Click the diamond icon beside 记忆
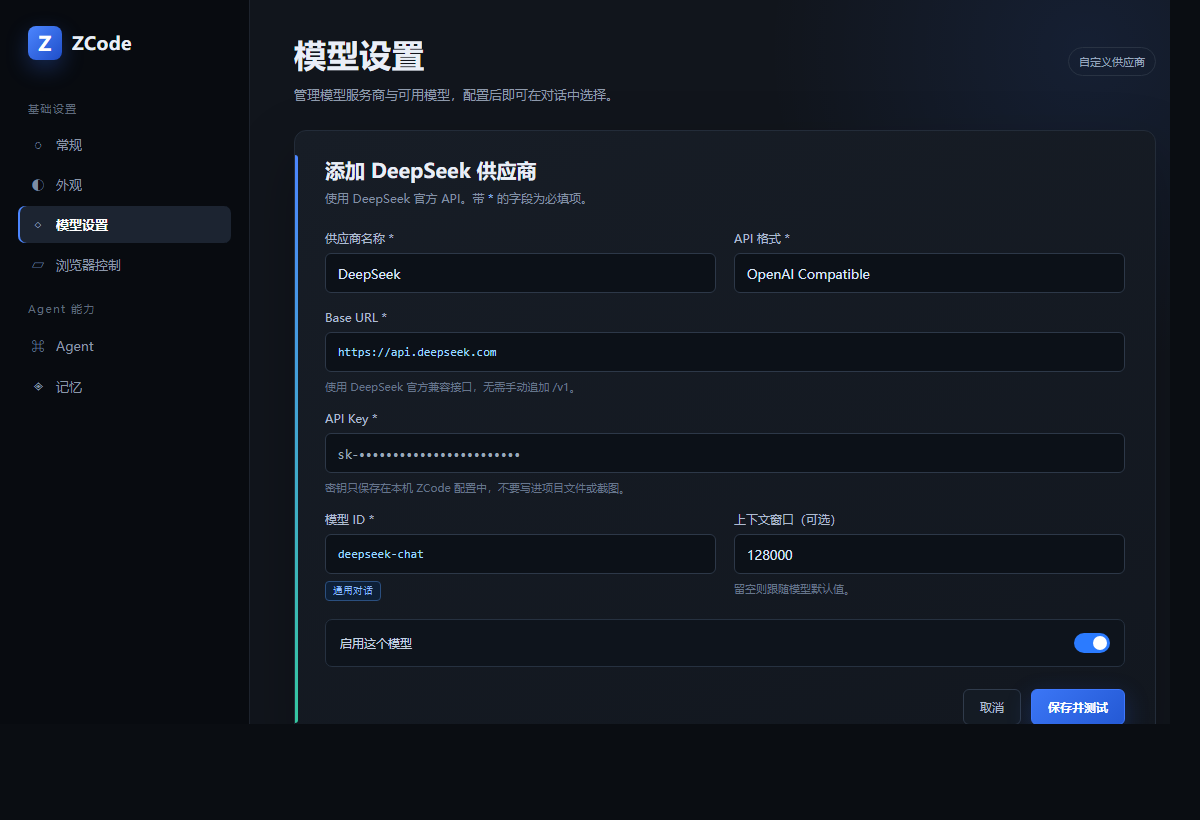This screenshot has width=1200, height=820. click(38, 386)
